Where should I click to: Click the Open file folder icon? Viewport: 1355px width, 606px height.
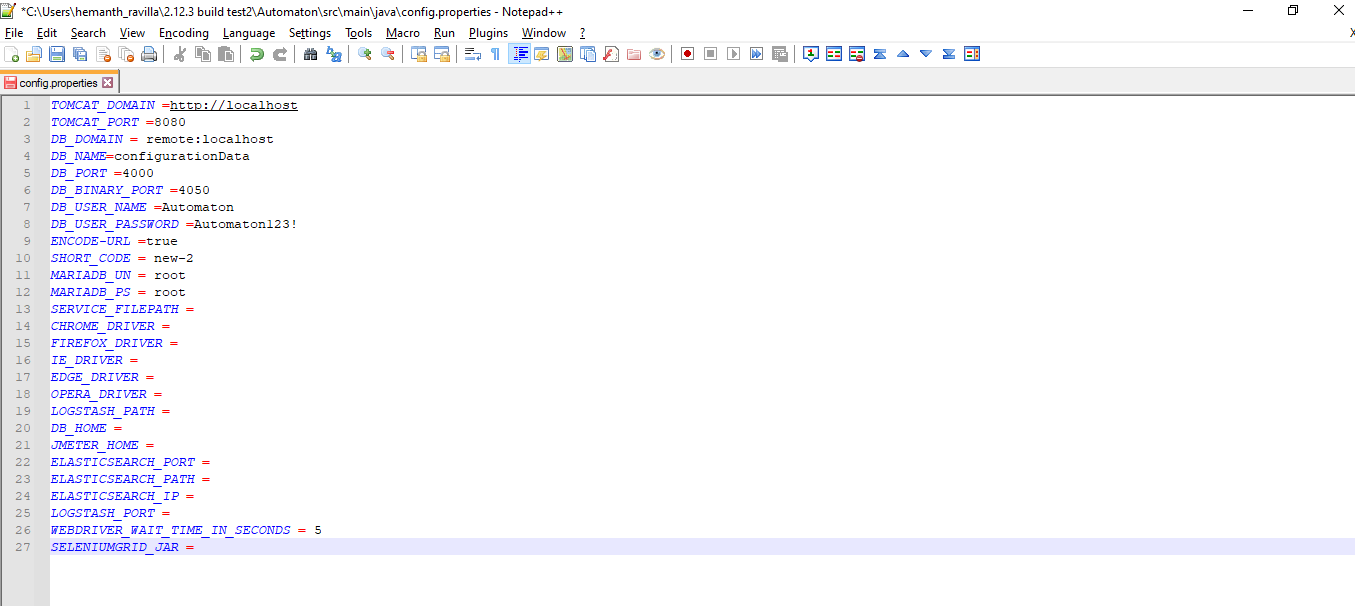tap(34, 54)
